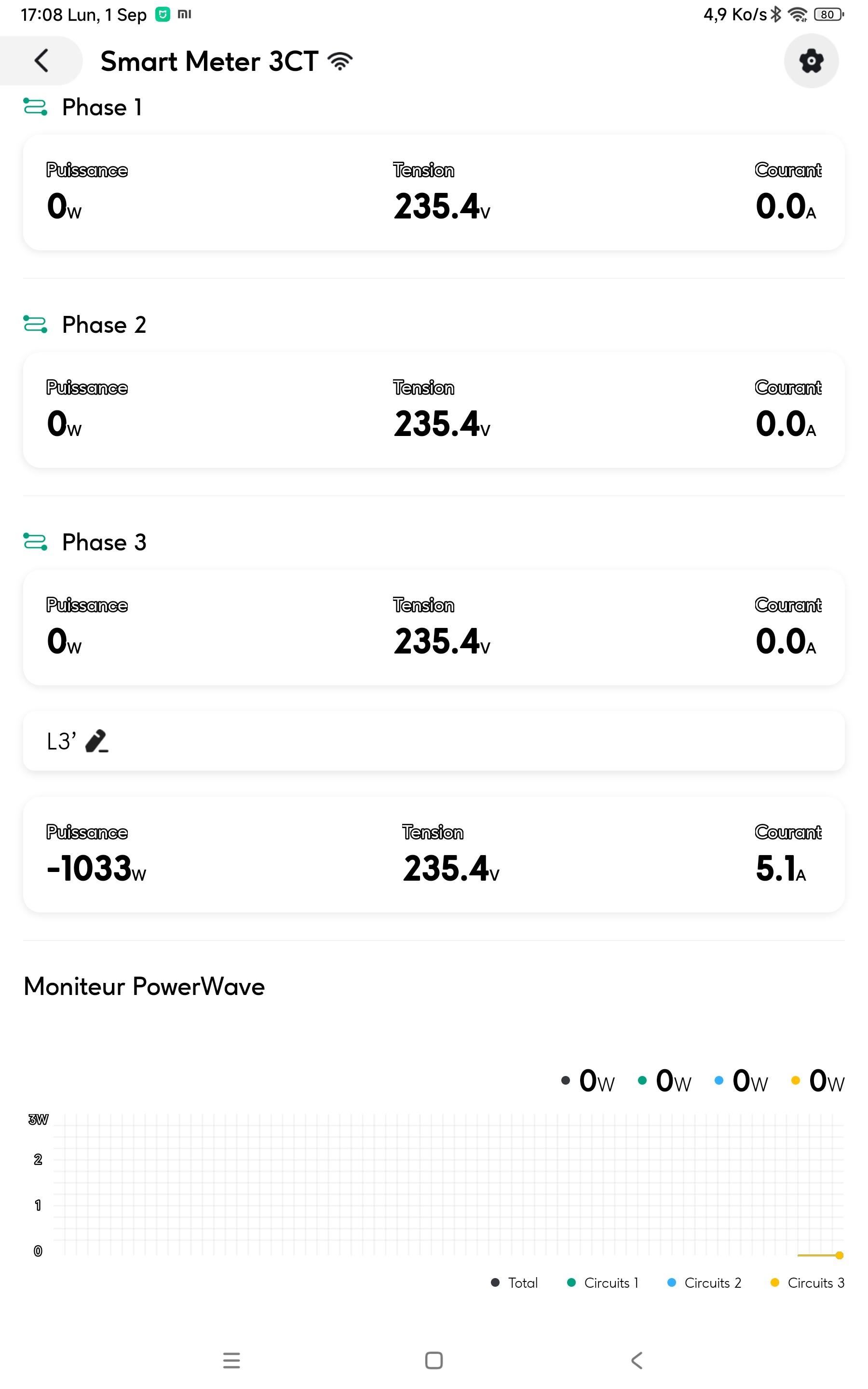Image resolution: width=868 pixels, height=1389 pixels.
Task: Tap the Phase 2 circuit icon
Action: 35,324
